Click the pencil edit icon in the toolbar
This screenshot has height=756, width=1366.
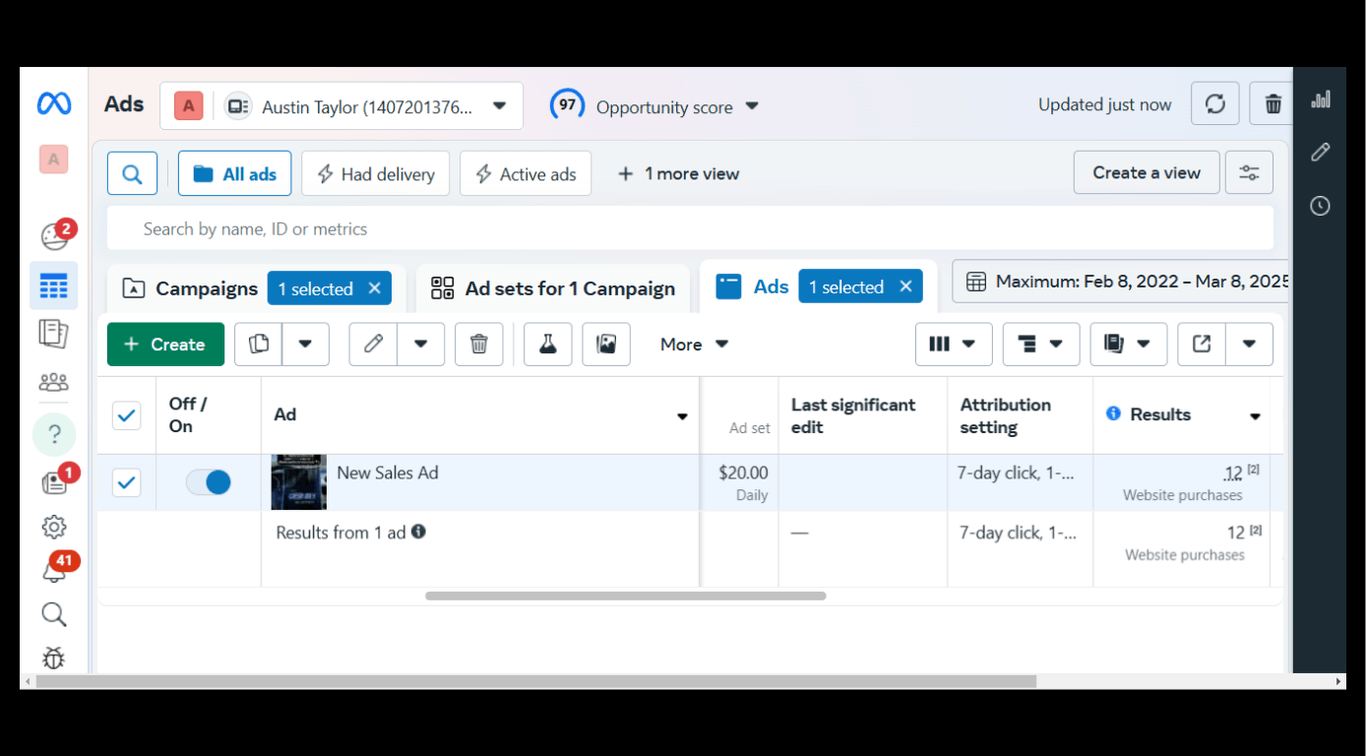coord(373,344)
